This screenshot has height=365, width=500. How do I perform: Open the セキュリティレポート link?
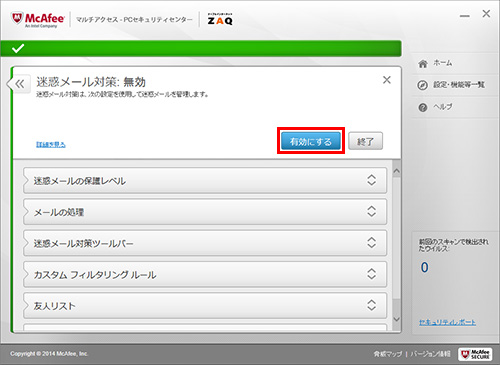[447, 322]
